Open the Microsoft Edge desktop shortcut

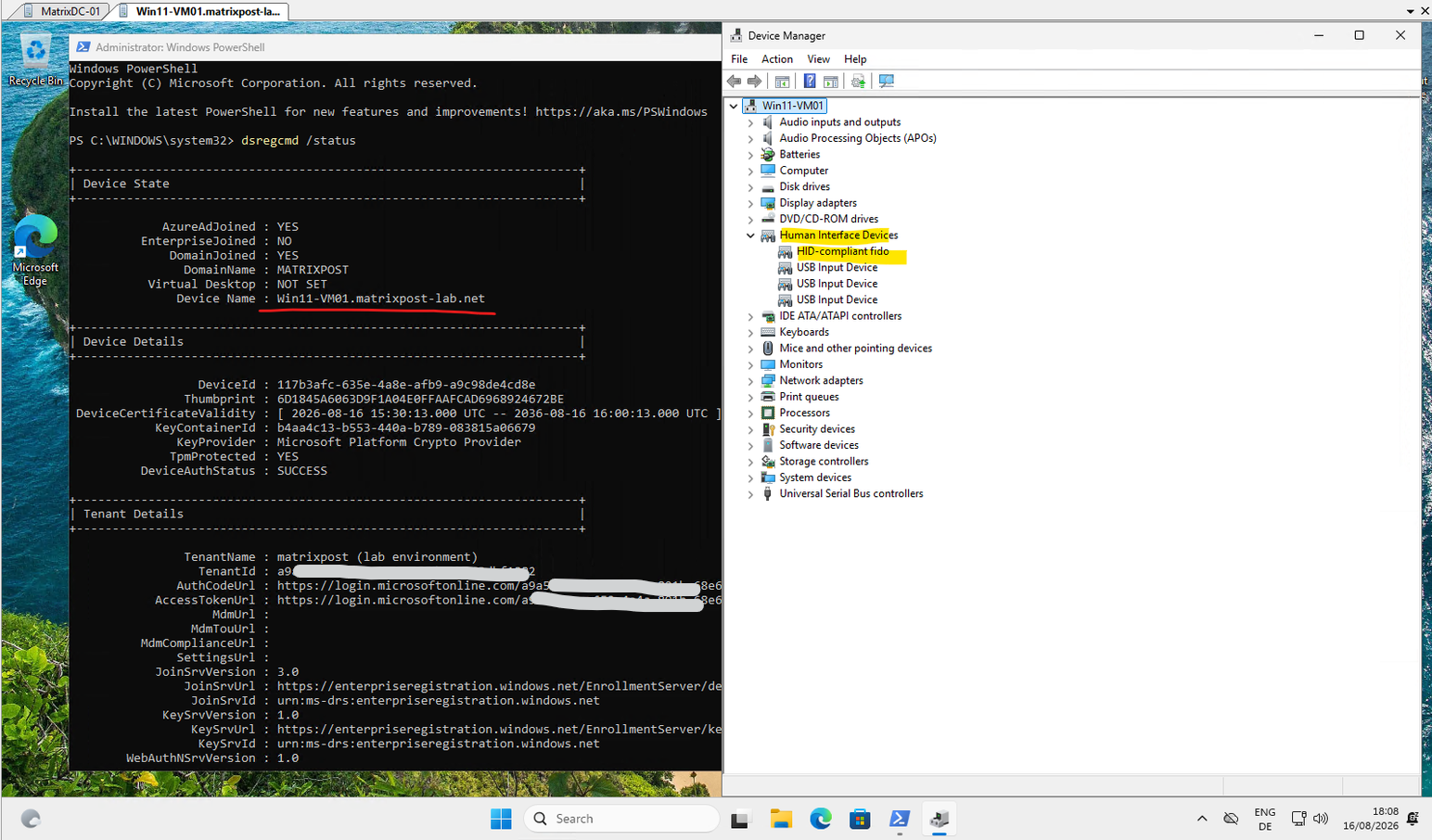coord(35,250)
